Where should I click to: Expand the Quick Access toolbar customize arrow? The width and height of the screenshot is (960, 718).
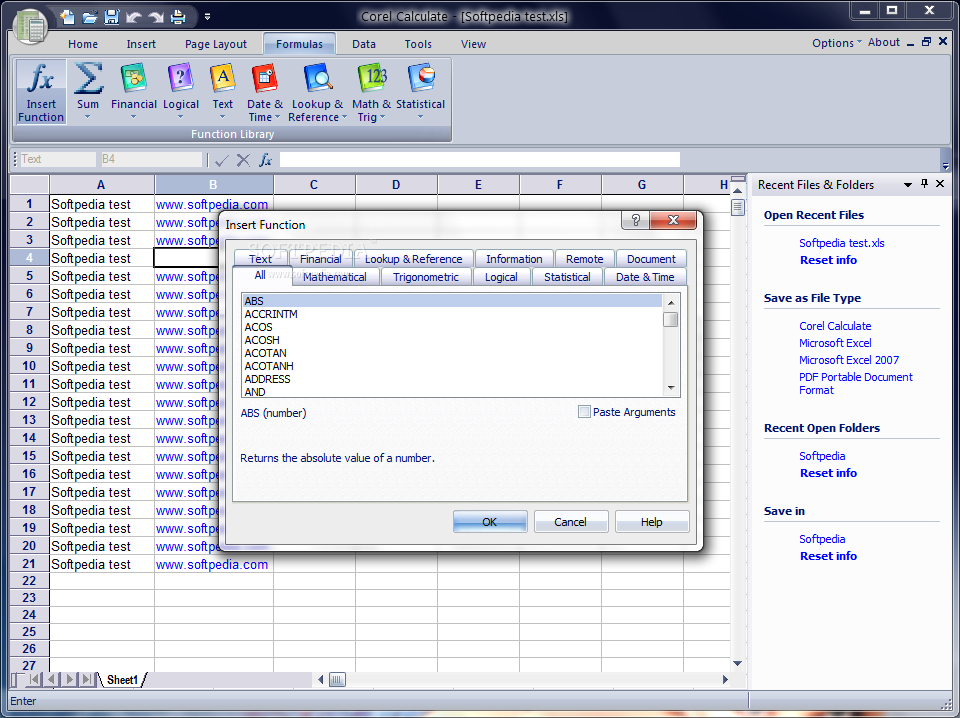coord(208,17)
